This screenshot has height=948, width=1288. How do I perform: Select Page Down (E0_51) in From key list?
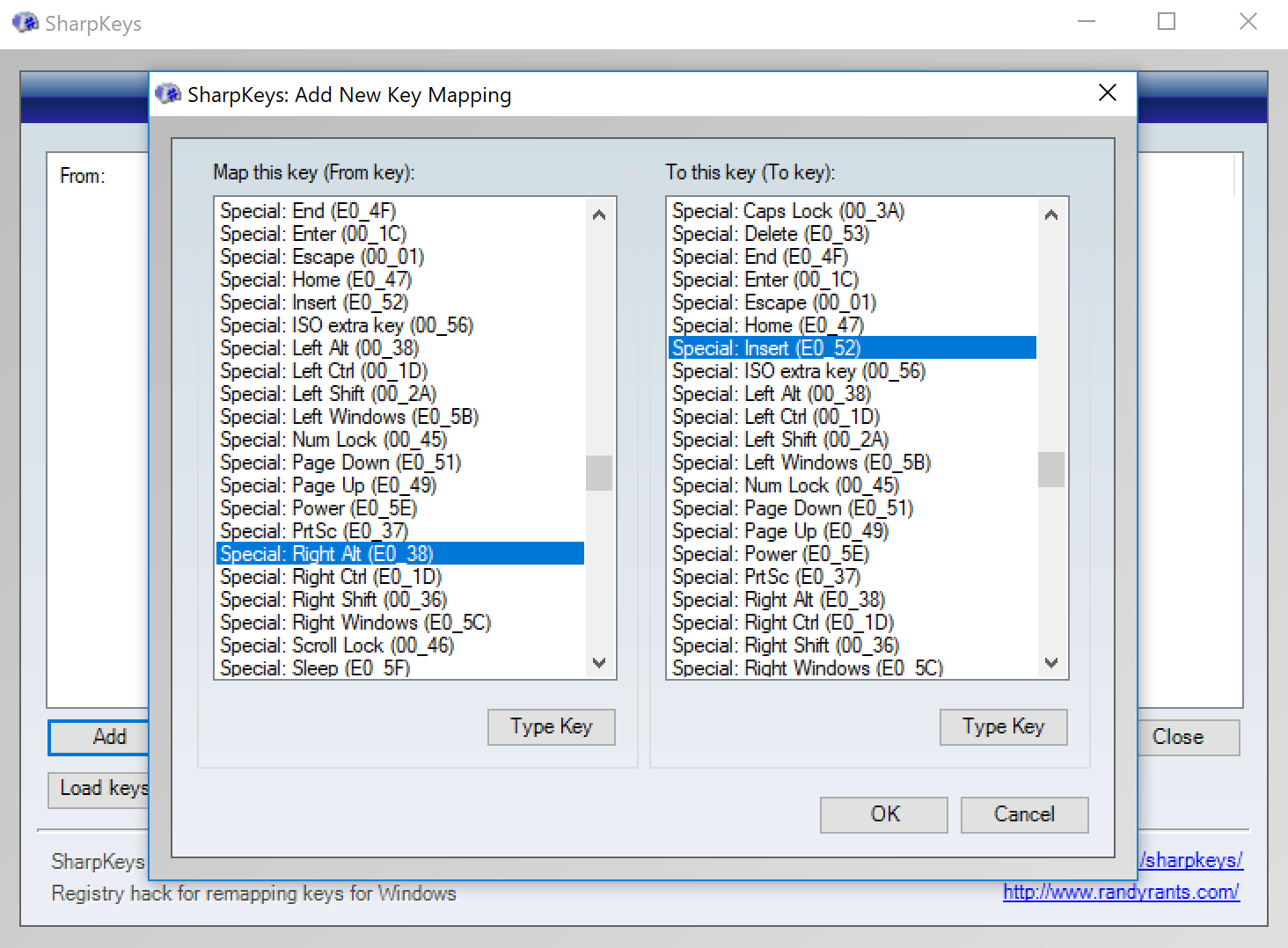[x=400, y=463]
